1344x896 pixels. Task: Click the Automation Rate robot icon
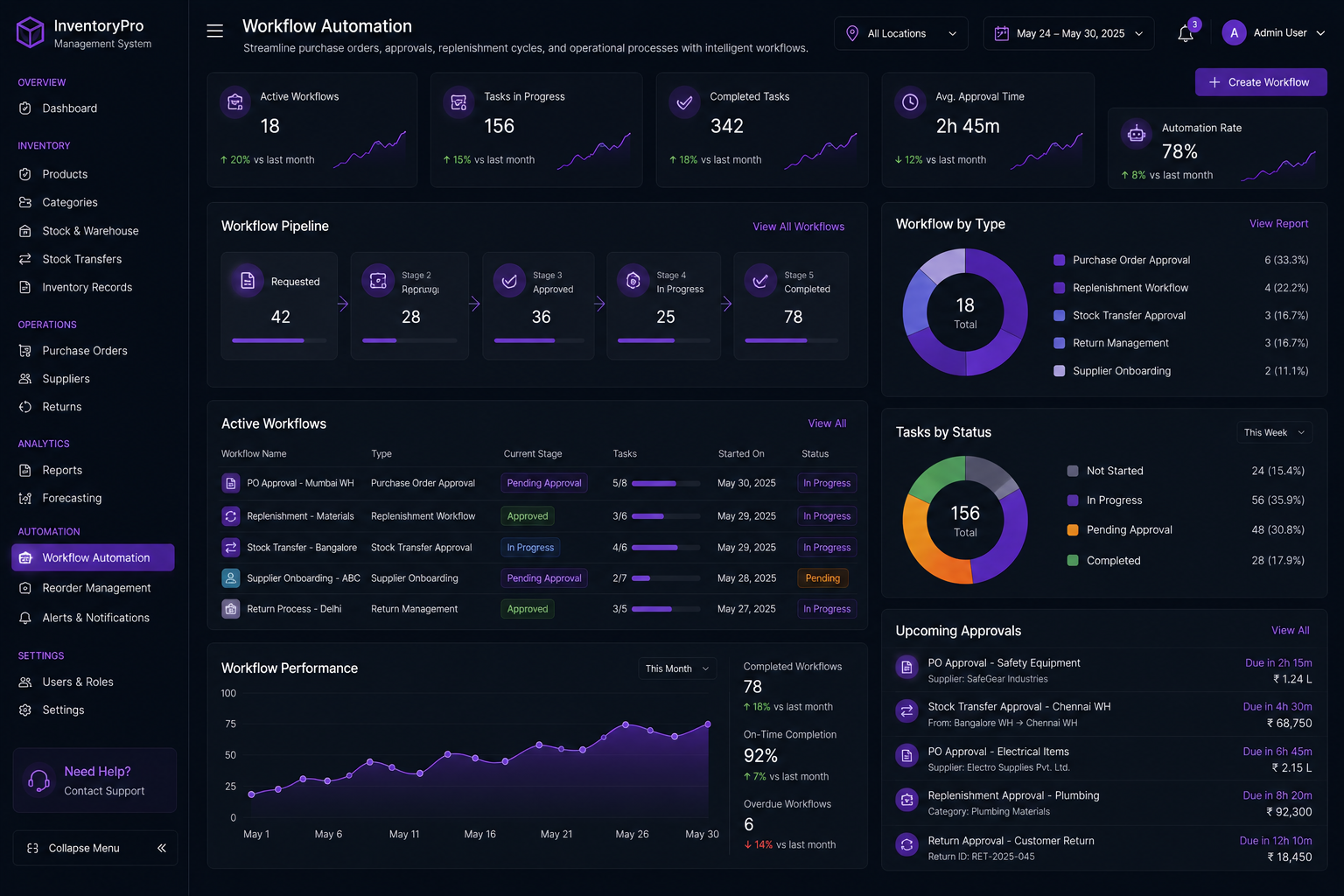coord(1136,134)
